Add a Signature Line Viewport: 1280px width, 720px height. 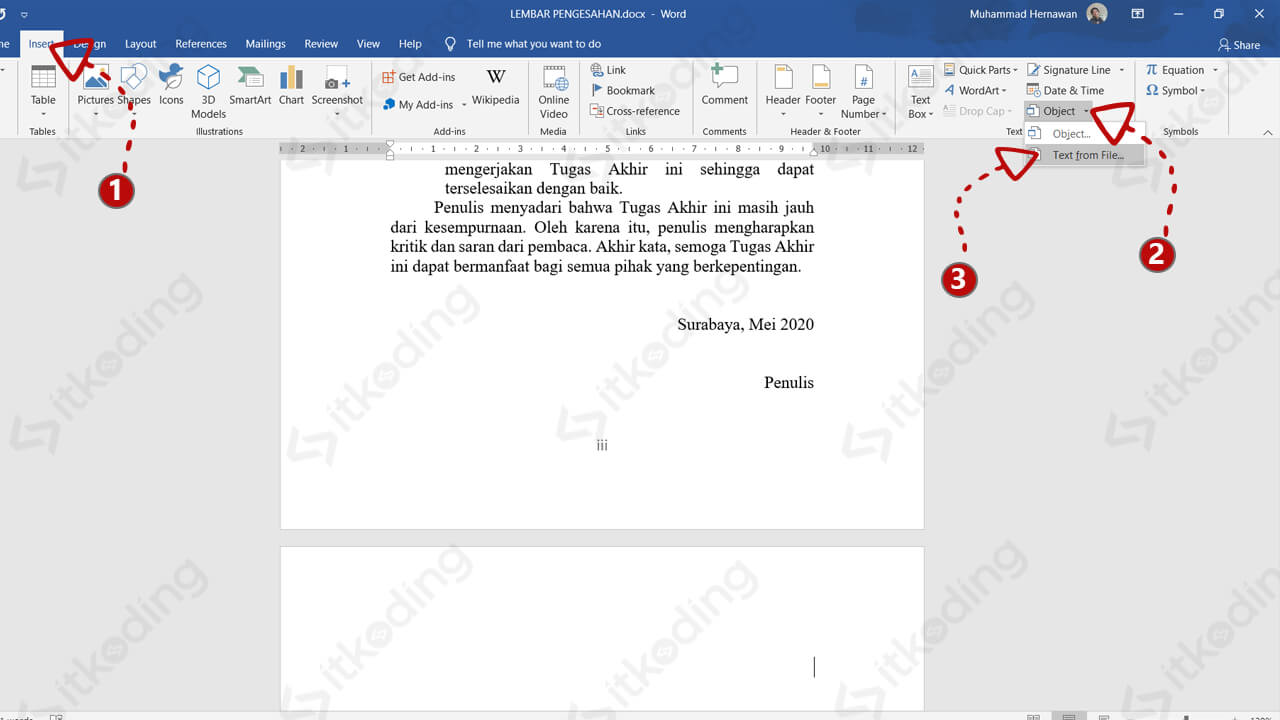click(1068, 70)
